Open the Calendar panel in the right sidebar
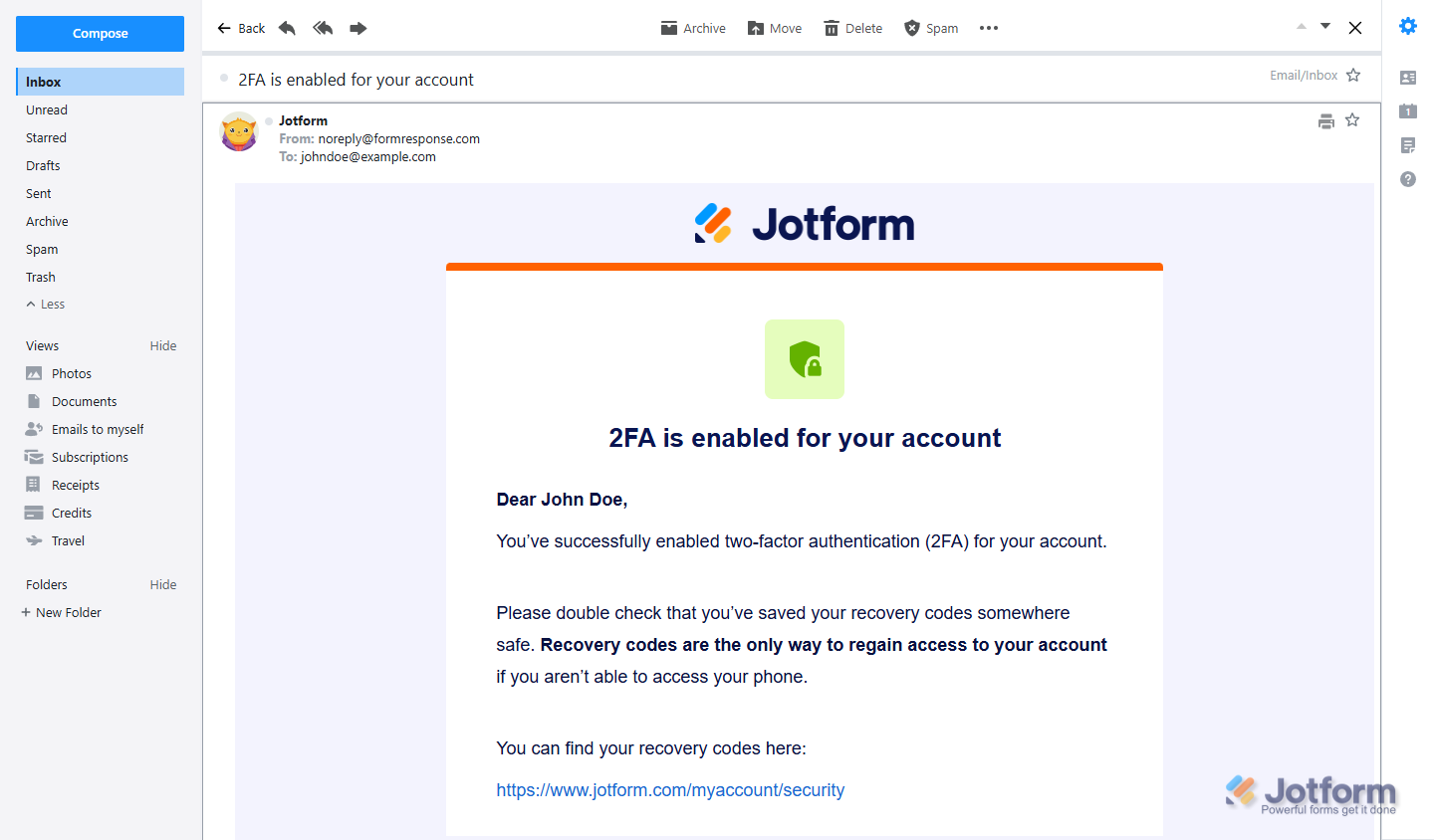 point(1408,111)
